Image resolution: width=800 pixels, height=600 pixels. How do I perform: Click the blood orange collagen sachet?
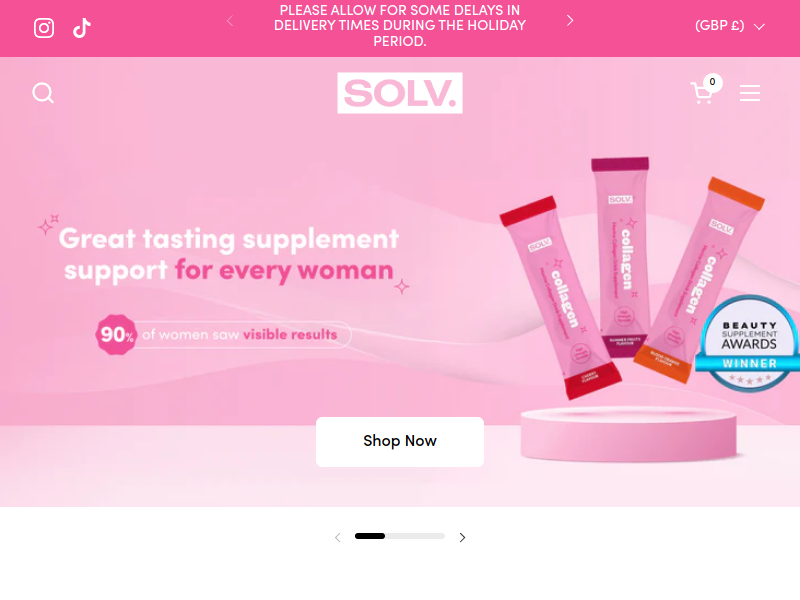tap(699, 280)
